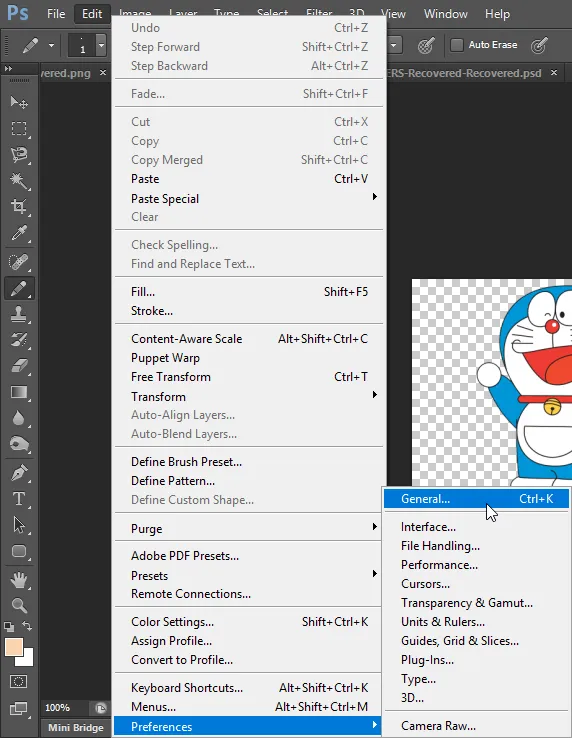Select the Eyedropper tool
The height and width of the screenshot is (738, 572).
click(19, 233)
